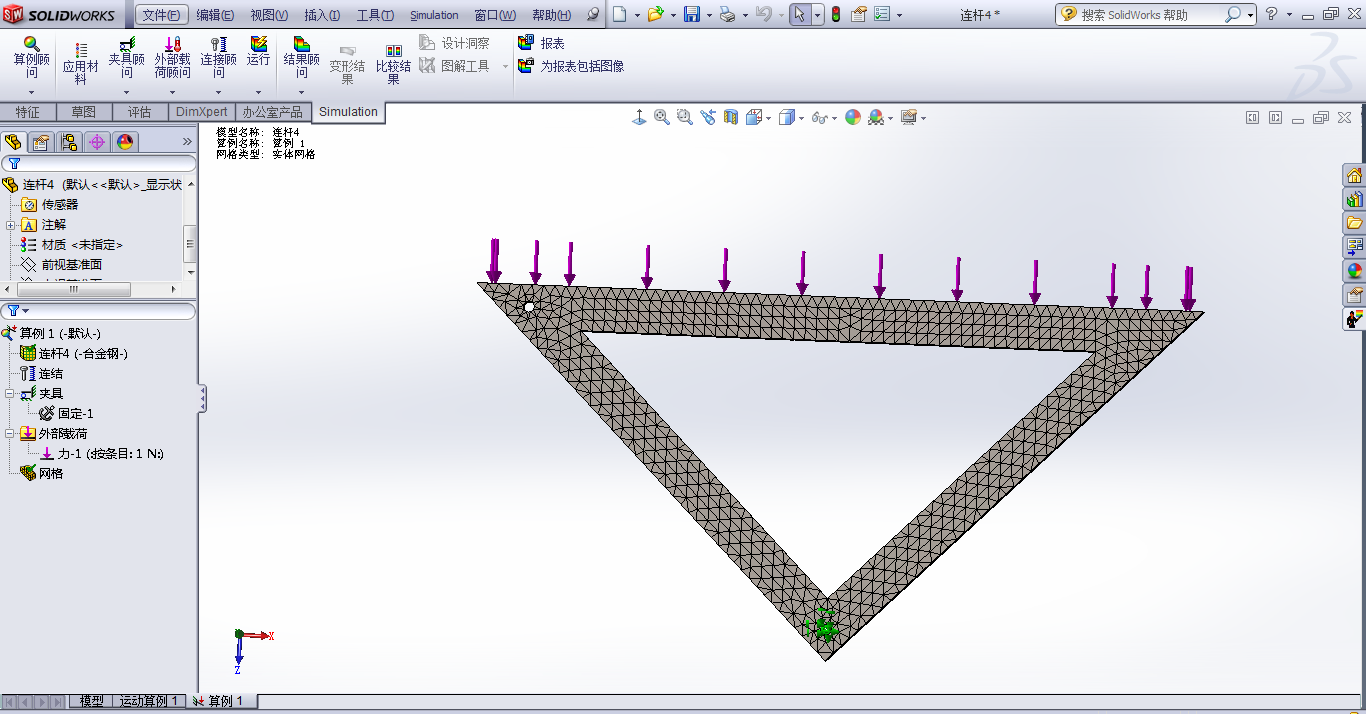
Task: Open the 算例顾问 study advisor
Action: coord(31,57)
